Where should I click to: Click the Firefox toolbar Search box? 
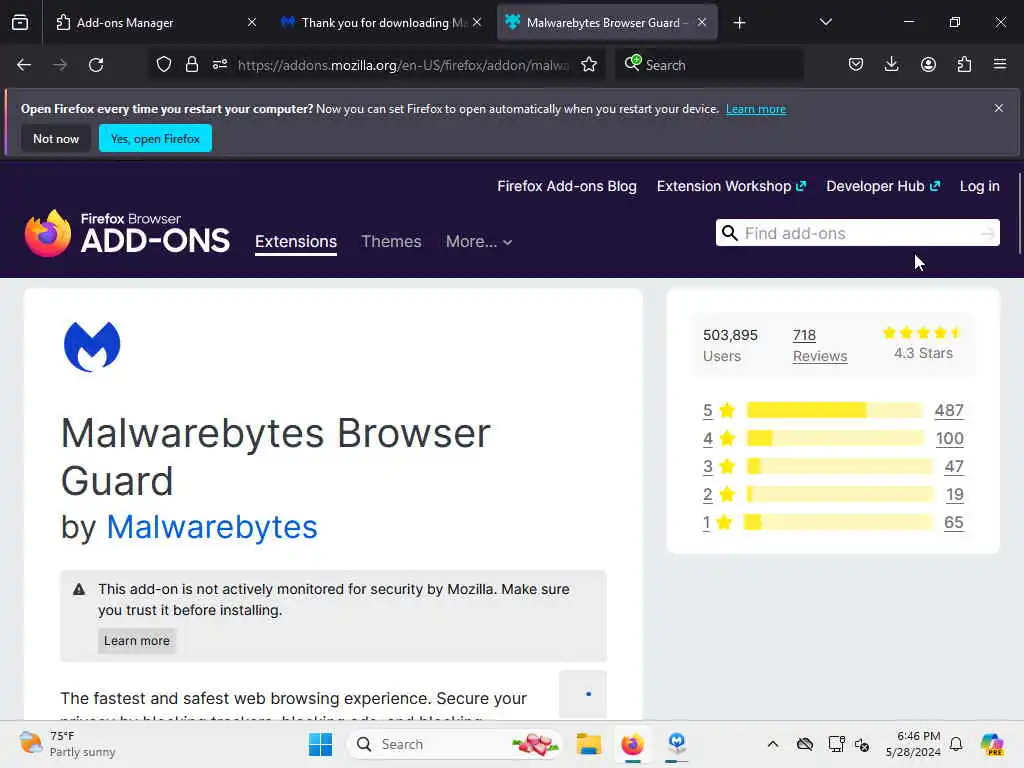pos(709,65)
